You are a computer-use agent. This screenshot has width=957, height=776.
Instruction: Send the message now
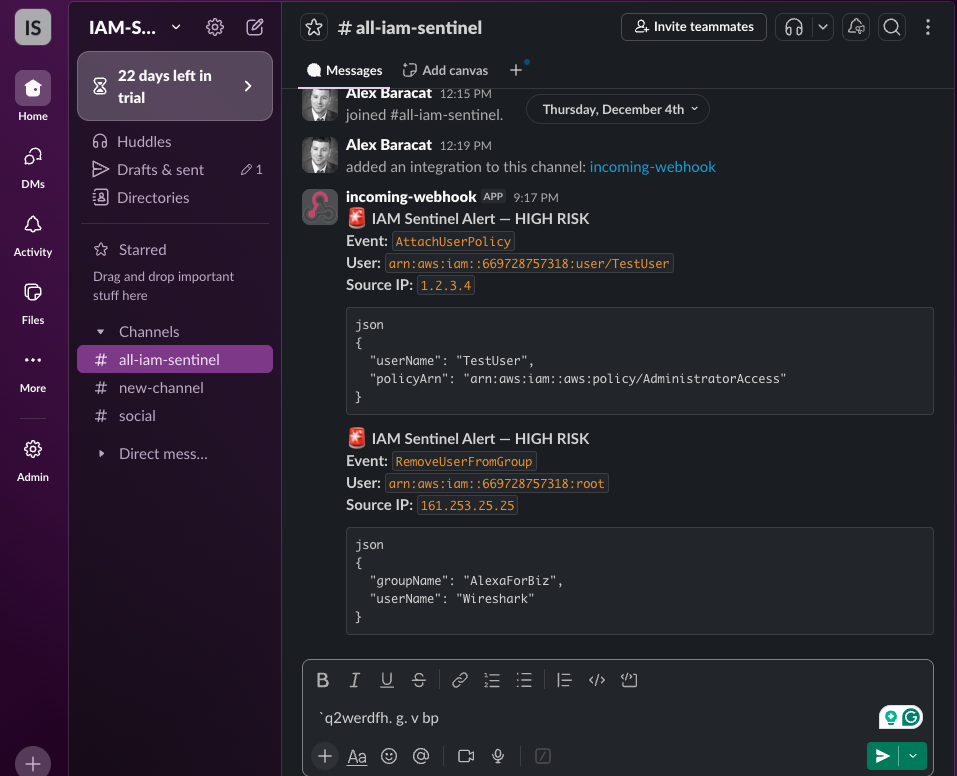pos(882,756)
